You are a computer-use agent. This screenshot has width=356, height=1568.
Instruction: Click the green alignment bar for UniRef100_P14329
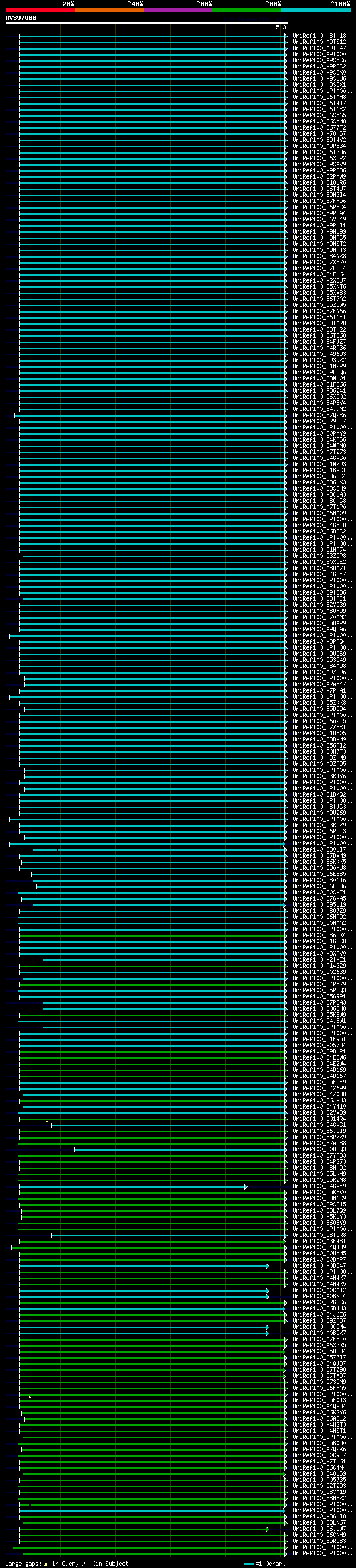coord(154,966)
